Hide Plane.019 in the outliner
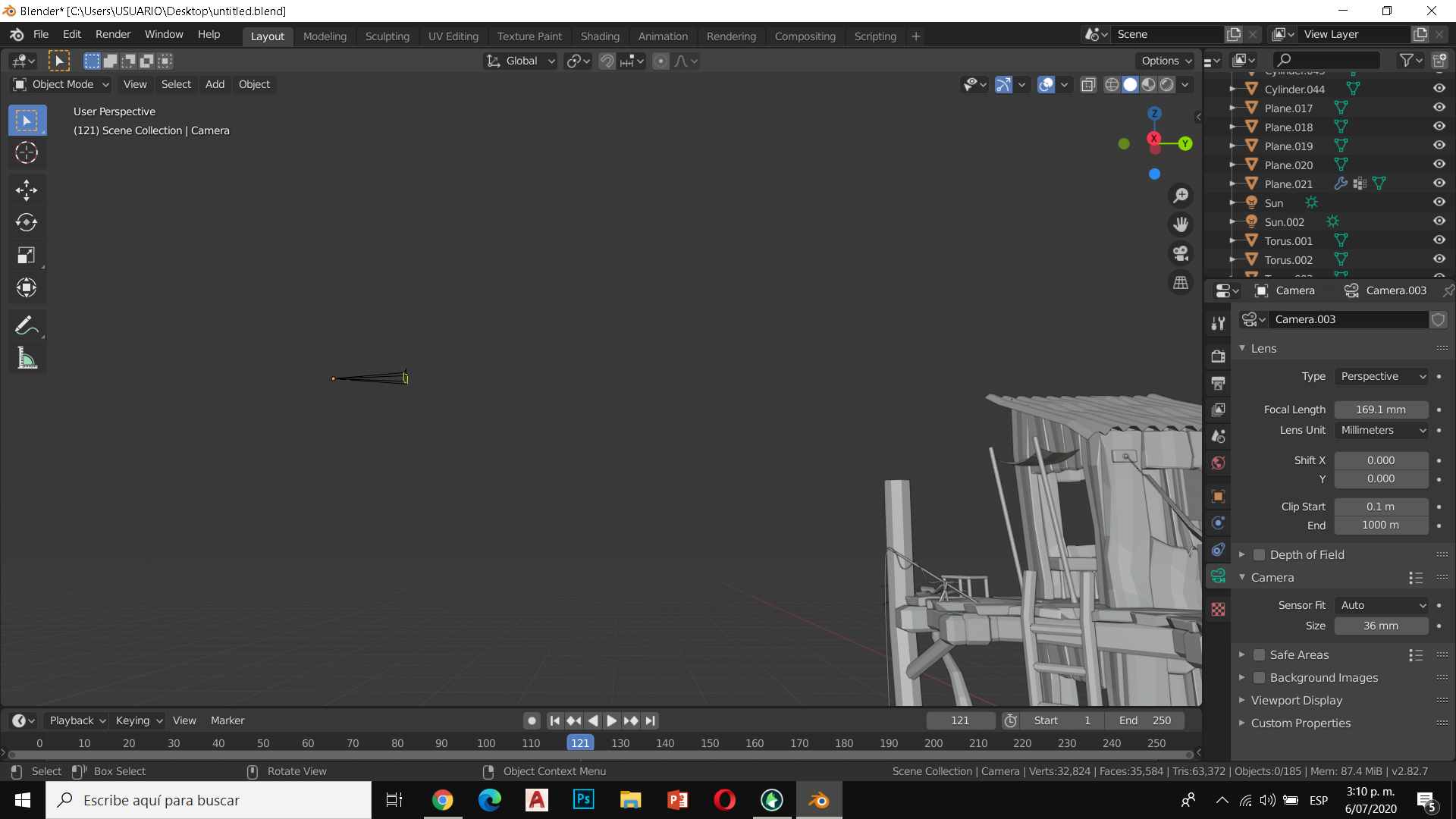The width and height of the screenshot is (1456, 819). tap(1439, 146)
